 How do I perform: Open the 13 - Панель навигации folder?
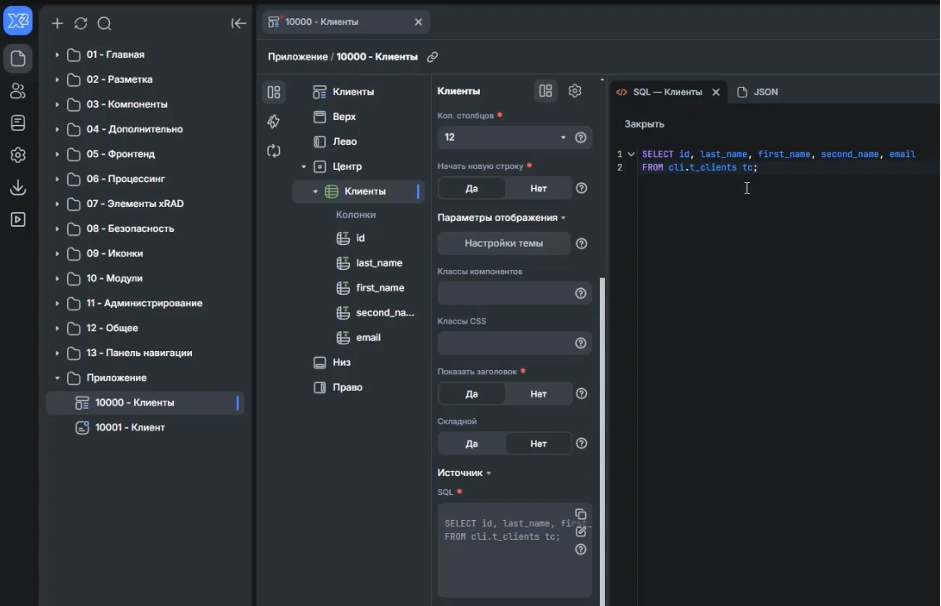139,353
